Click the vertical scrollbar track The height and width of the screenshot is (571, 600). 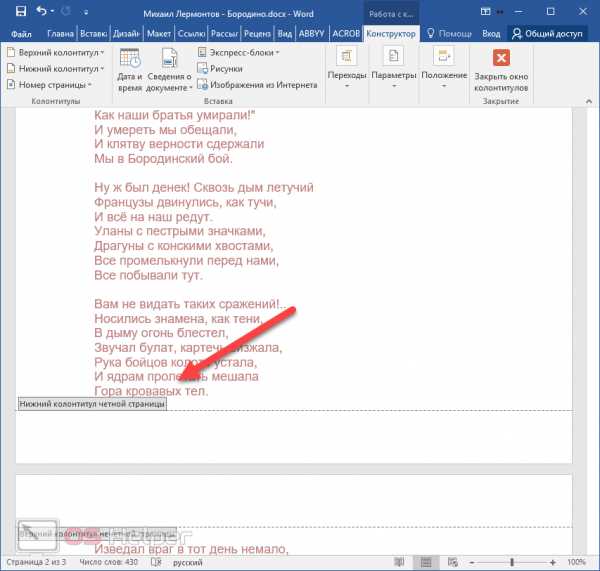click(593, 329)
